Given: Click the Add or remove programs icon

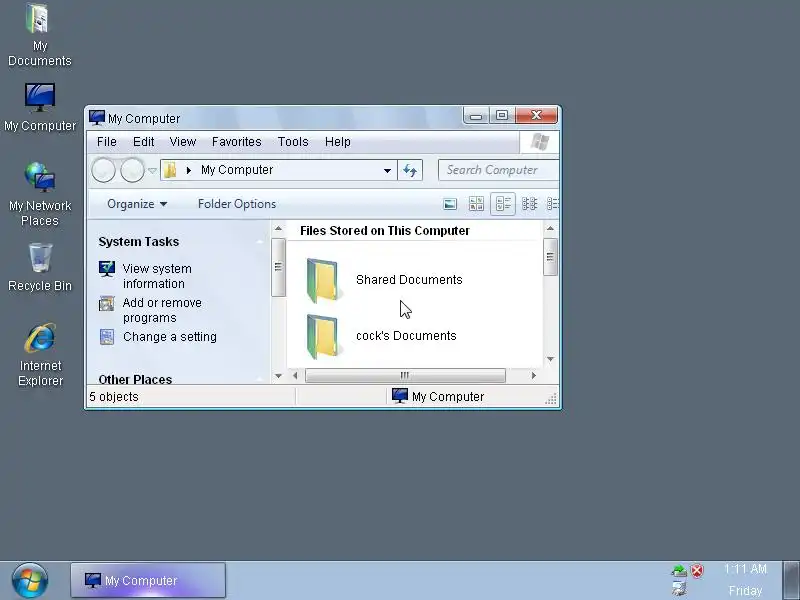Looking at the screenshot, I should [x=107, y=304].
